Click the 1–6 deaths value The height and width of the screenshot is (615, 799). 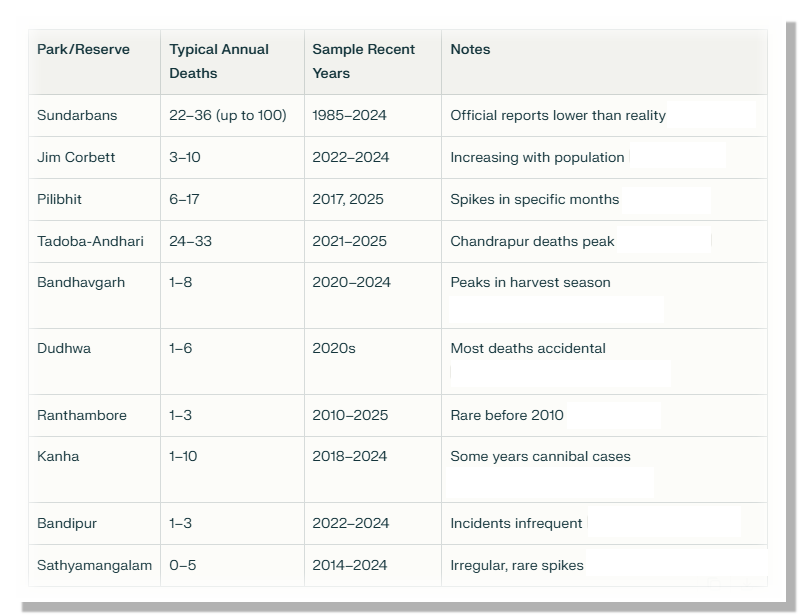[180, 349]
